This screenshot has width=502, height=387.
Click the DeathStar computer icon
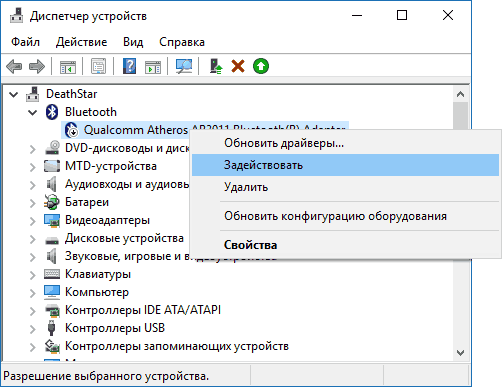(33, 94)
